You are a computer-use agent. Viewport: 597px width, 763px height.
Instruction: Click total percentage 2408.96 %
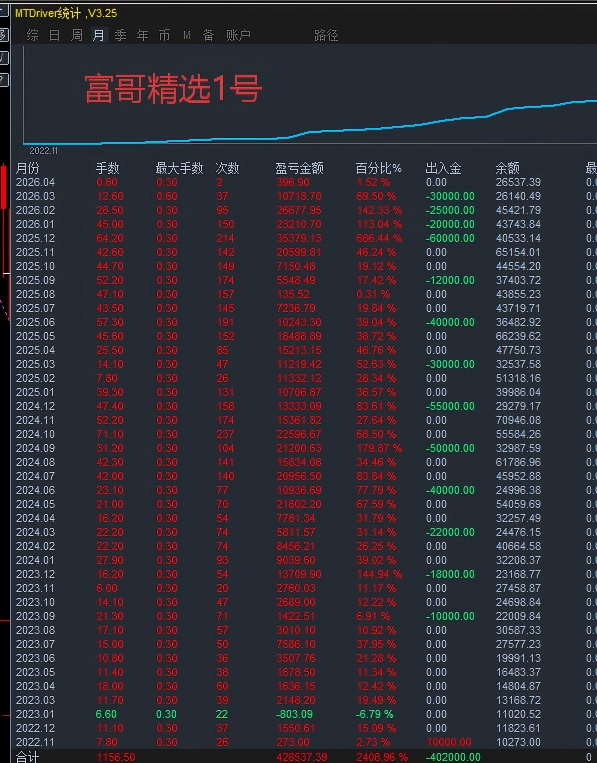point(381,758)
